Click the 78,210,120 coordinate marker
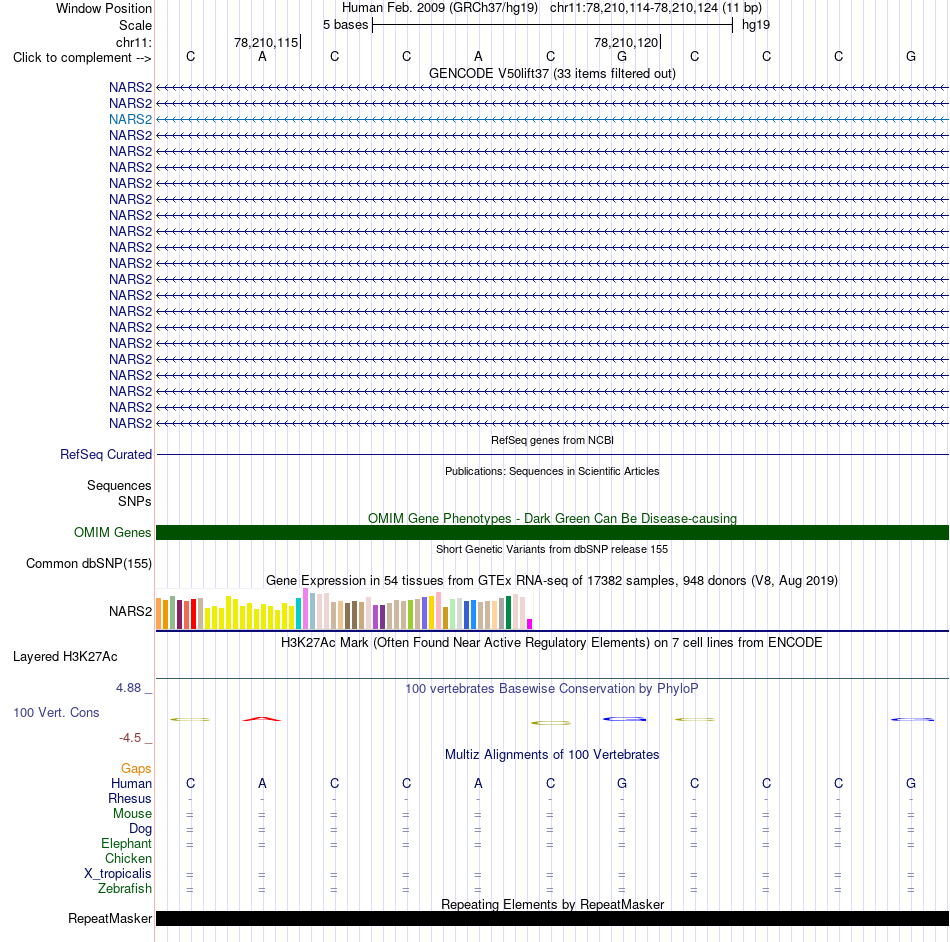Screen dimensions: 950x942 coord(626,42)
